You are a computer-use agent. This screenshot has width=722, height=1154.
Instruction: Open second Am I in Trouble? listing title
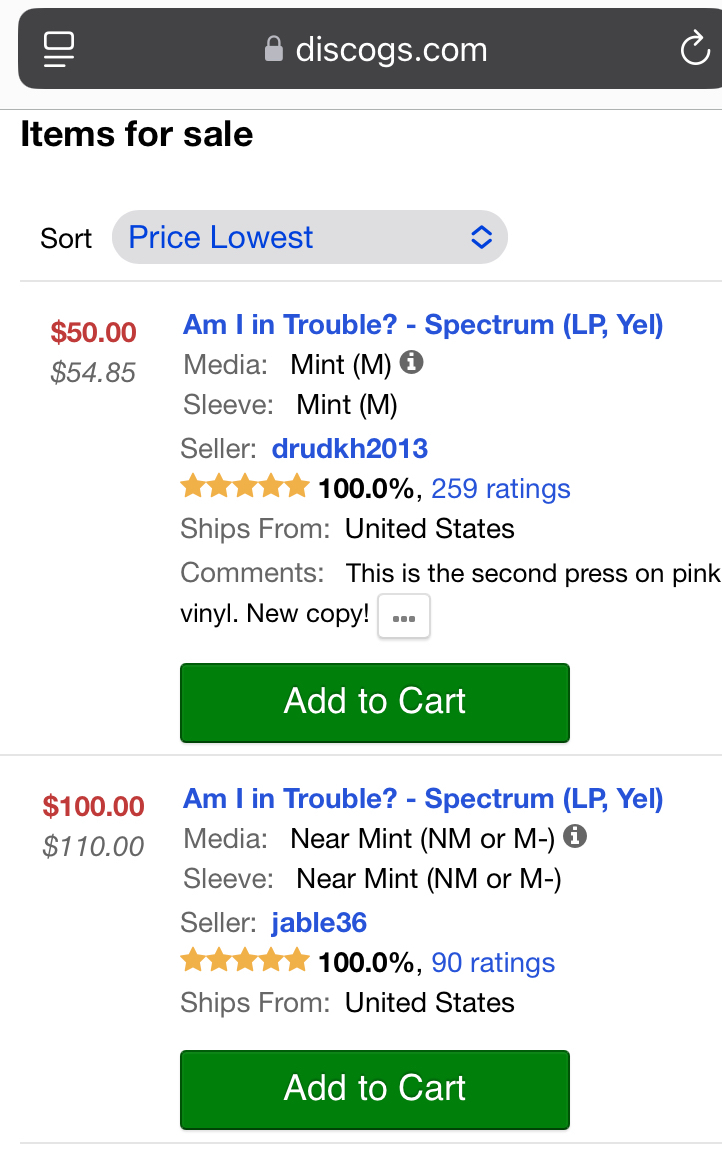point(423,799)
